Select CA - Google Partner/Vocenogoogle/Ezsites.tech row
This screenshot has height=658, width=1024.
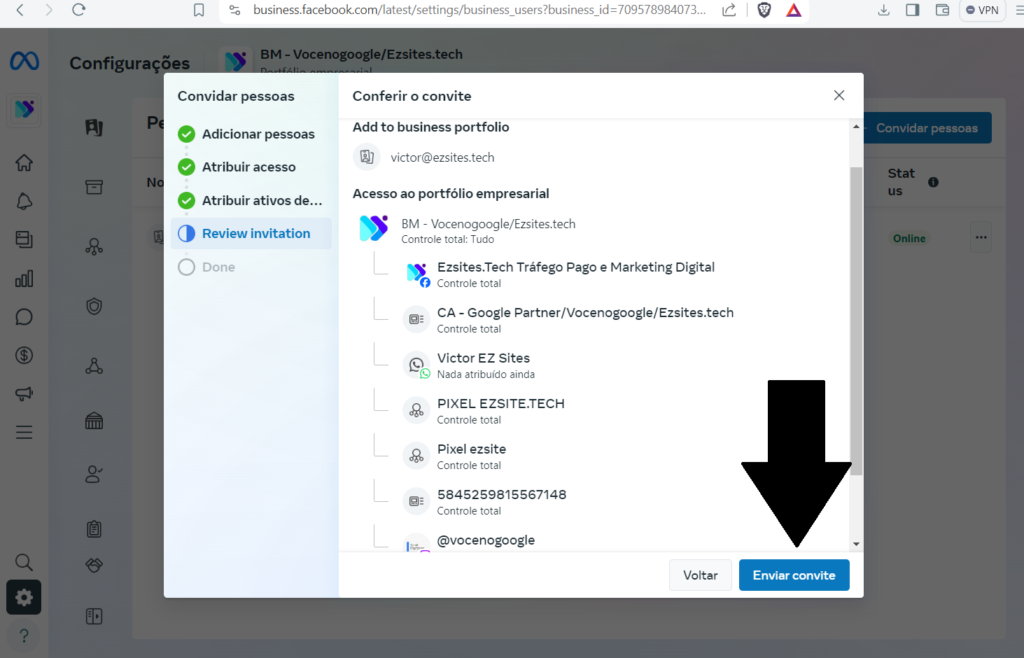[568, 320]
